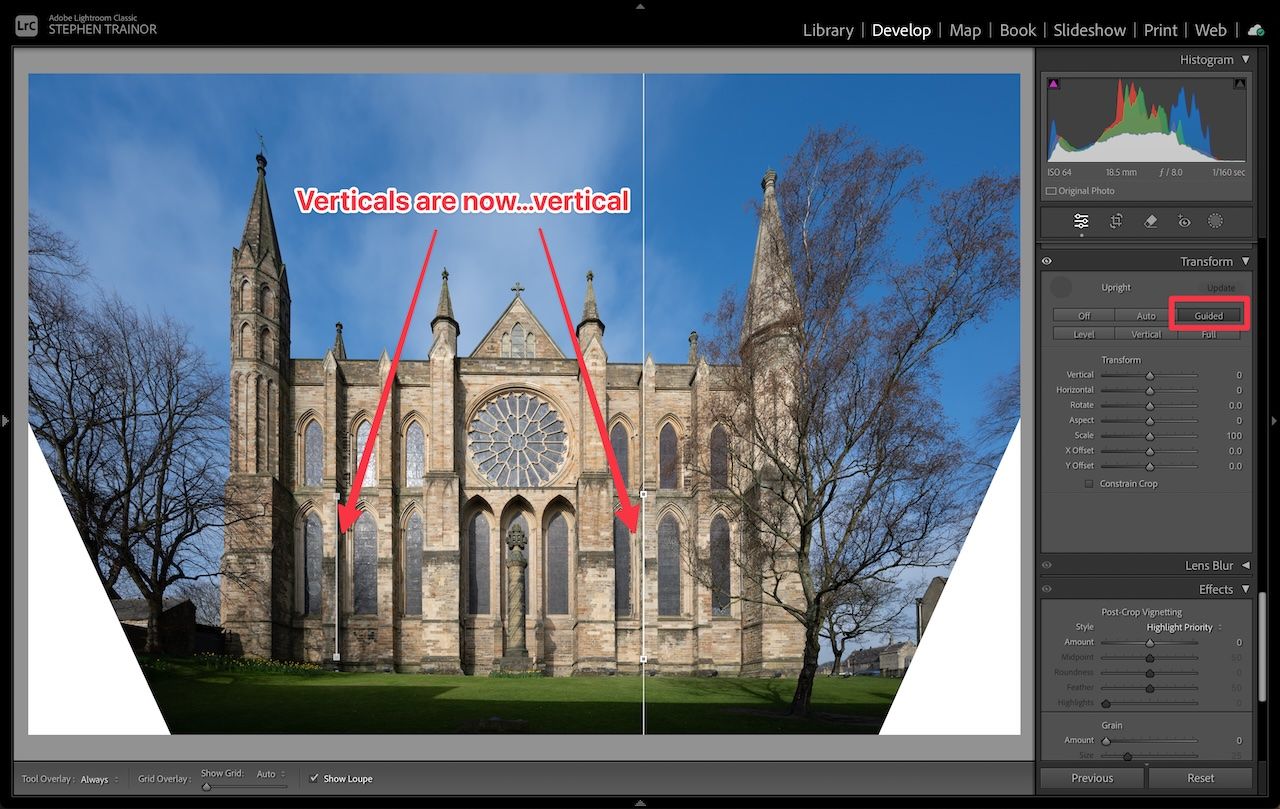Toggle the Show Loupe checkbox
Image resolution: width=1280 pixels, height=809 pixels.
click(314, 777)
